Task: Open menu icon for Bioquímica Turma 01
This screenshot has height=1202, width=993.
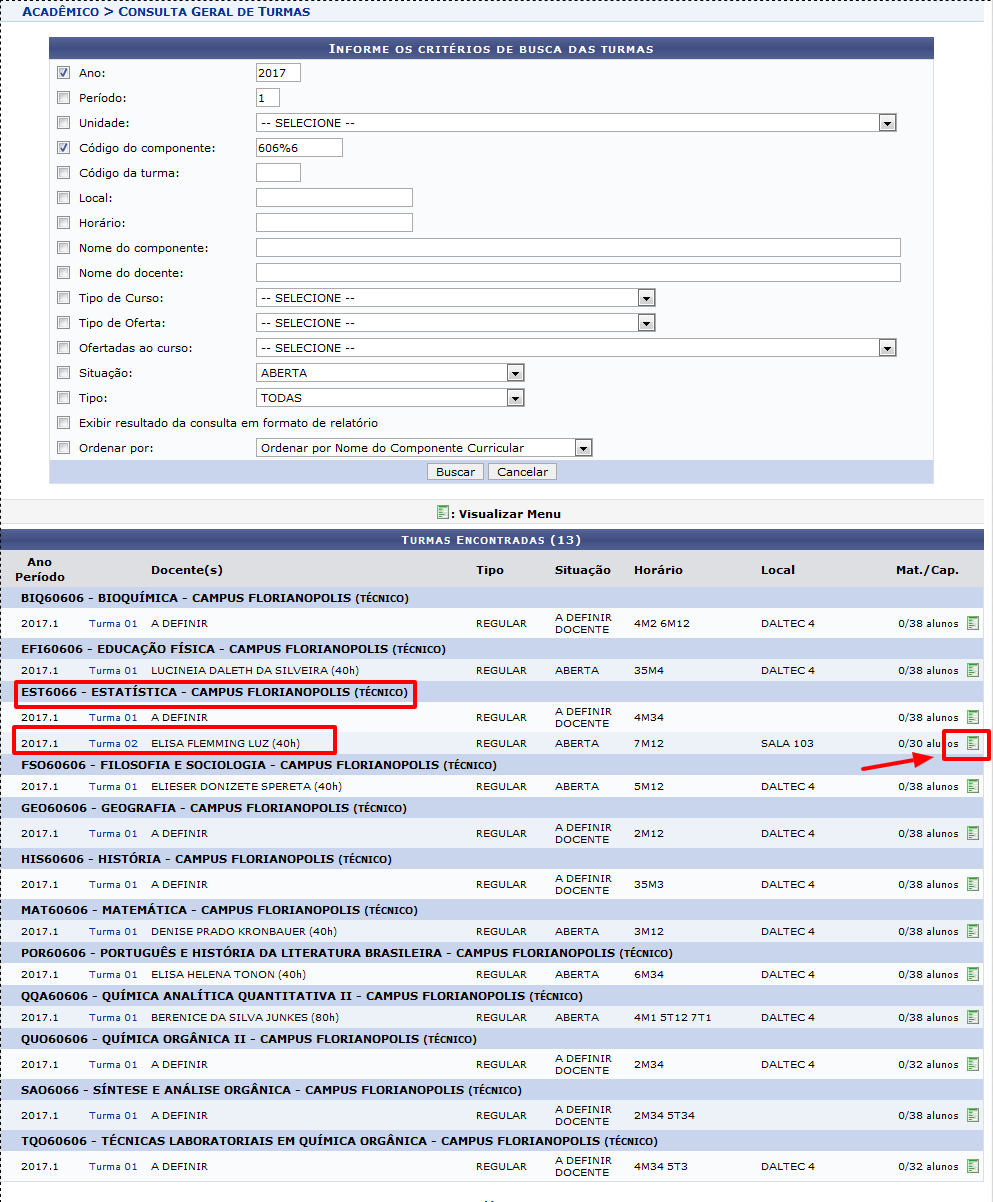Action: (x=973, y=623)
